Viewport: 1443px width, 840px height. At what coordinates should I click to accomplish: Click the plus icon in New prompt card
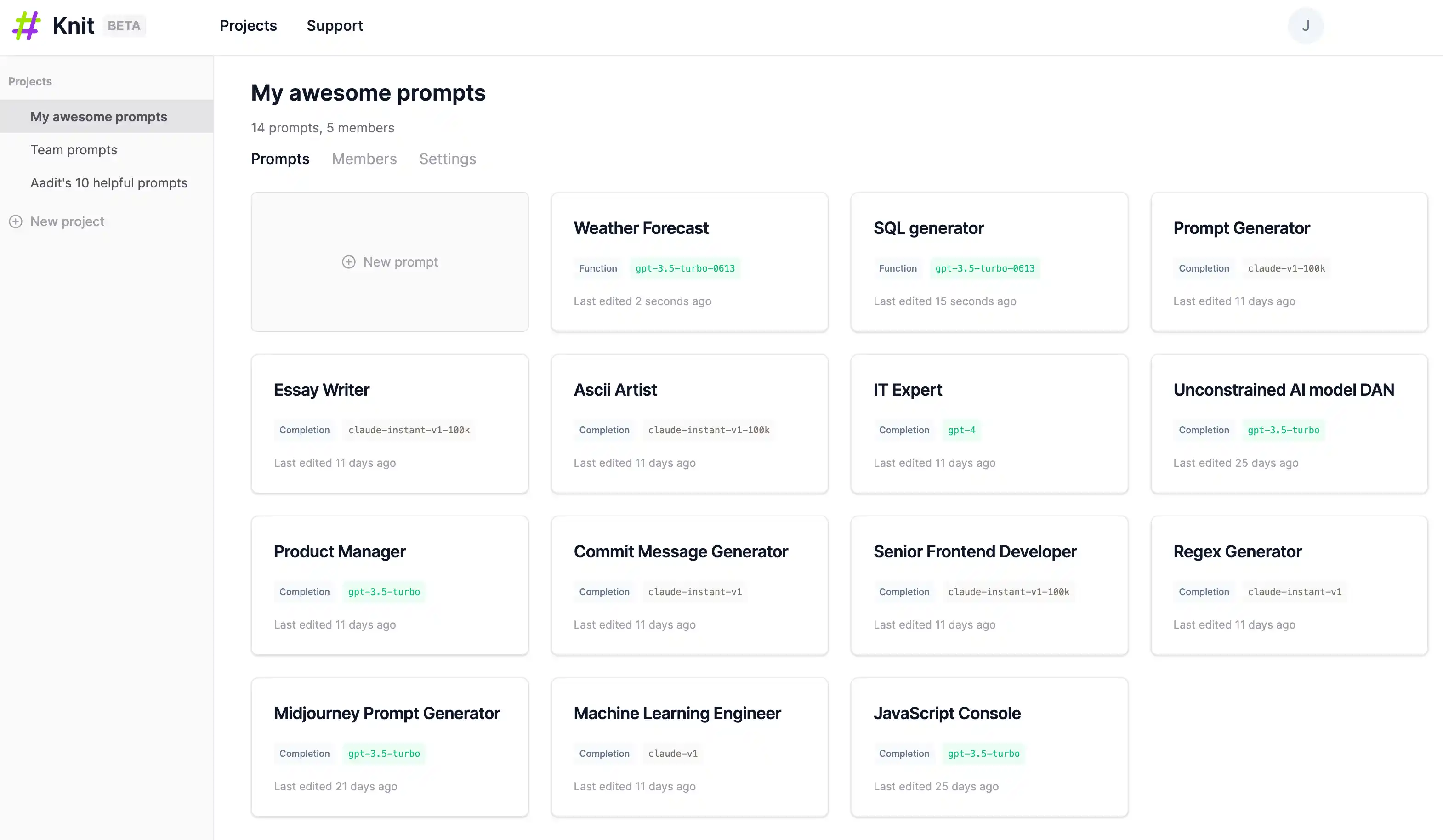tap(349, 261)
